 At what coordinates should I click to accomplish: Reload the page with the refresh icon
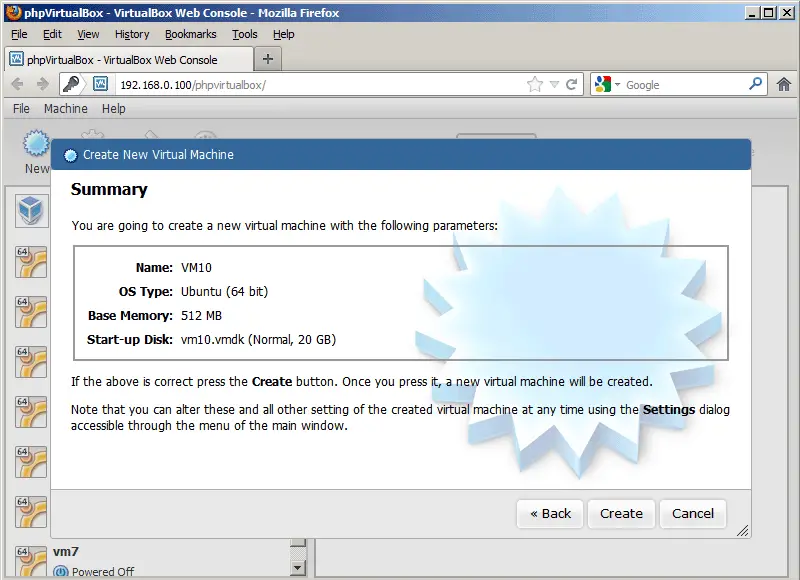click(x=571, y=84)
